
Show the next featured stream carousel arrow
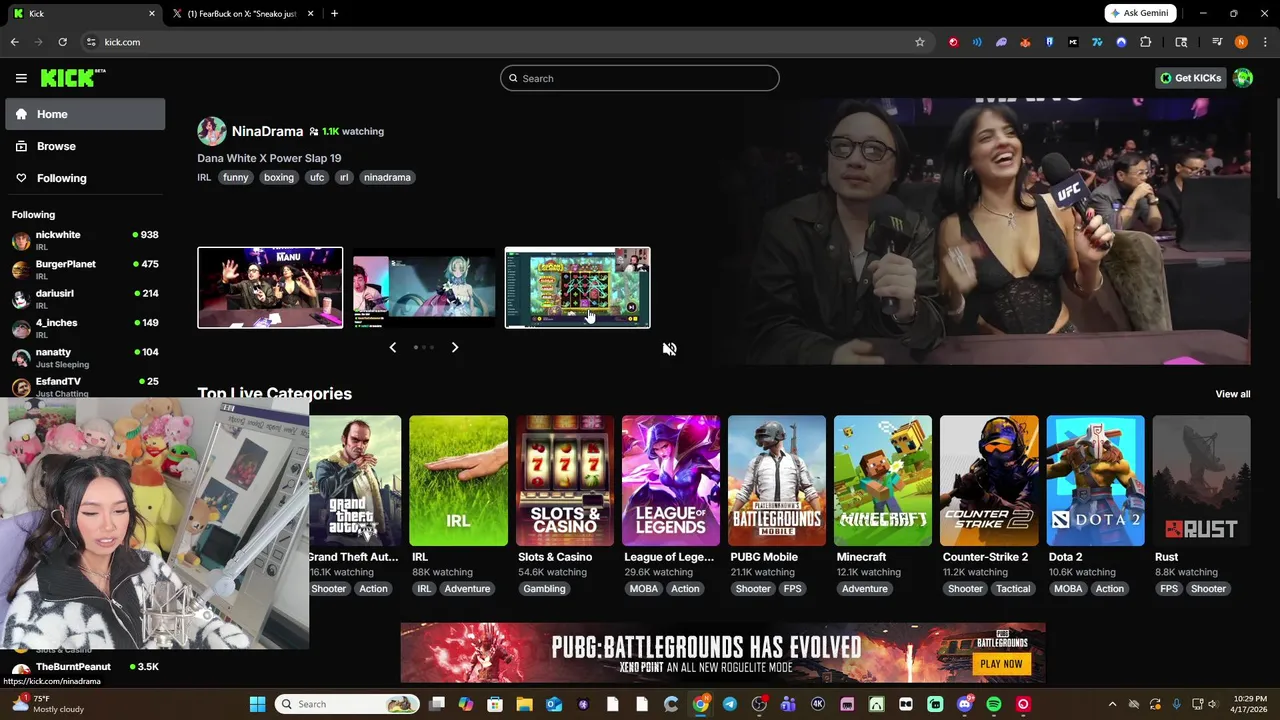[454, 347]
